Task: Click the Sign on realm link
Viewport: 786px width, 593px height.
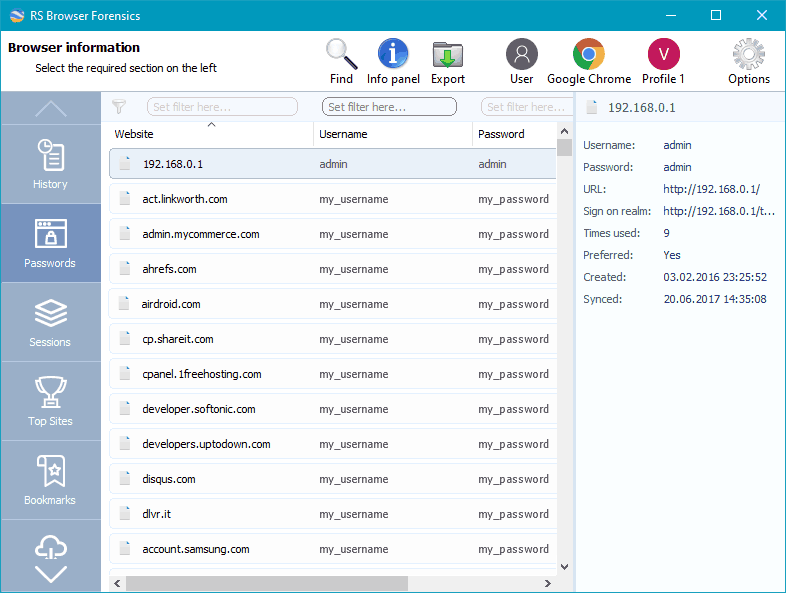Action: pos(719,211)
